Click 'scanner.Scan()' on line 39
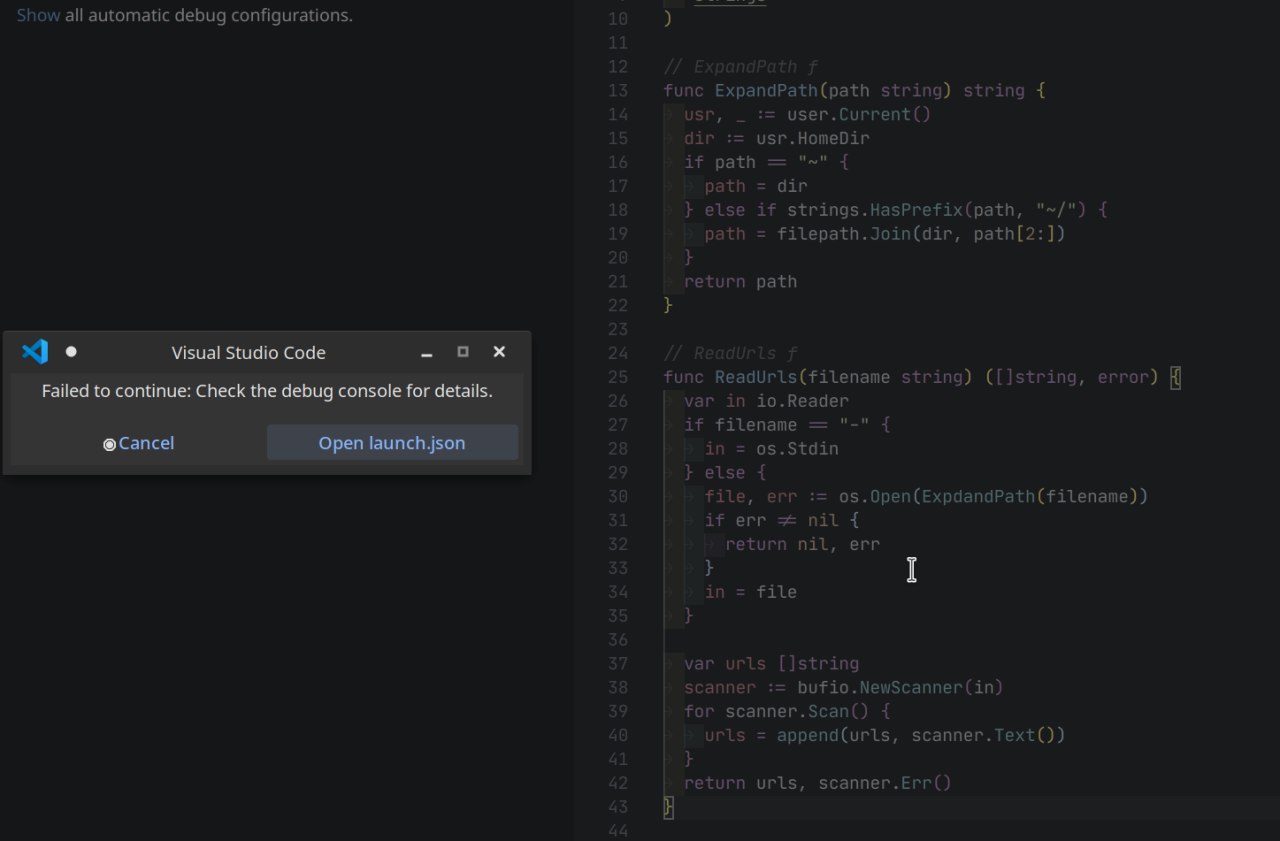 click(797, 712)
